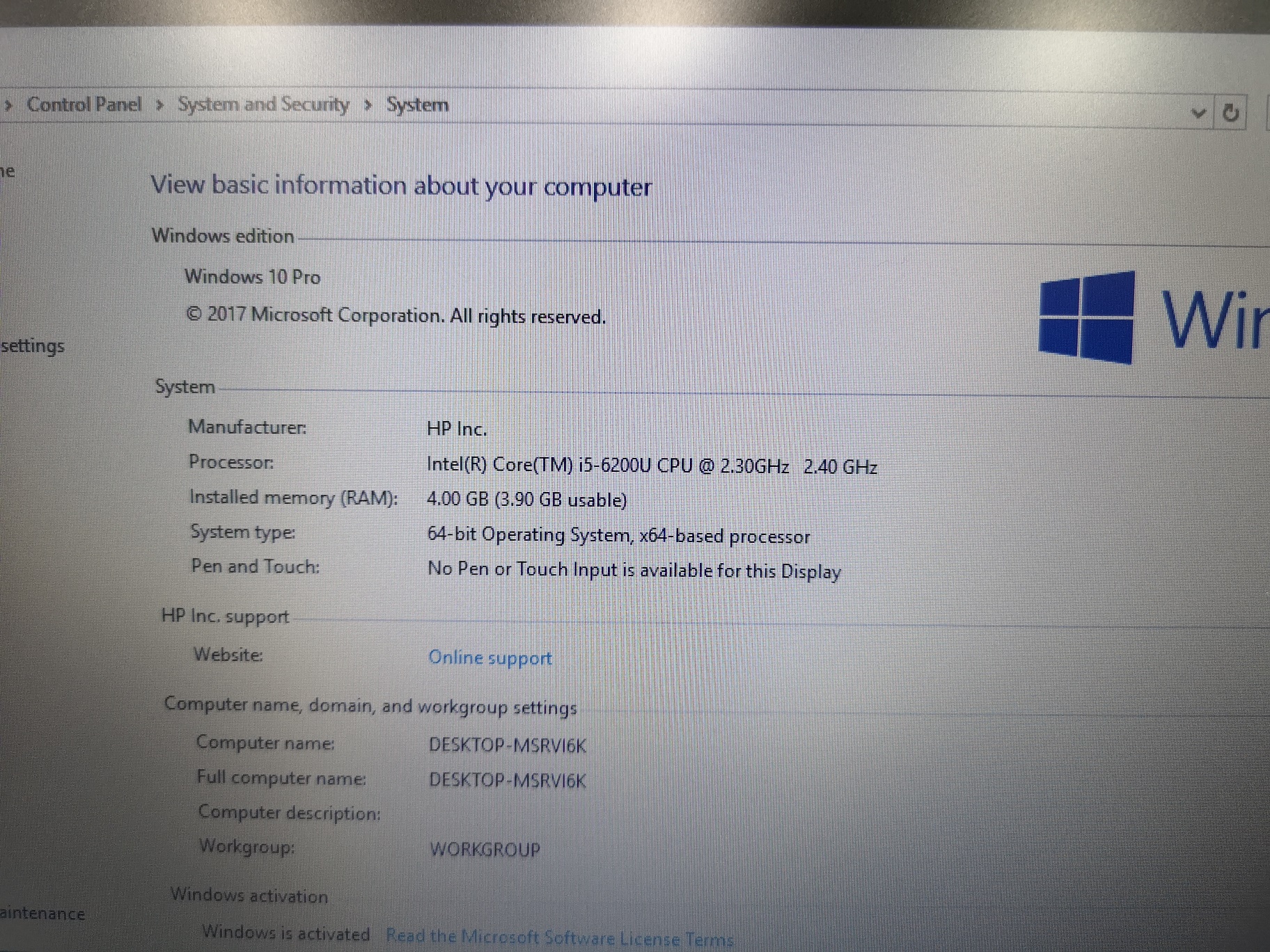Select the Computer name value DESKTOP-MSRVI6K
The width and height of the screenshot is (1270, 952).
508,745
